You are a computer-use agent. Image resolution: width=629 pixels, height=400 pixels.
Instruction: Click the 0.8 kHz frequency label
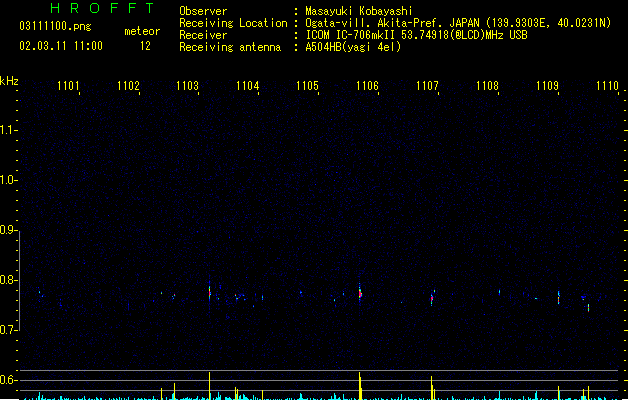tap(7, 280)
